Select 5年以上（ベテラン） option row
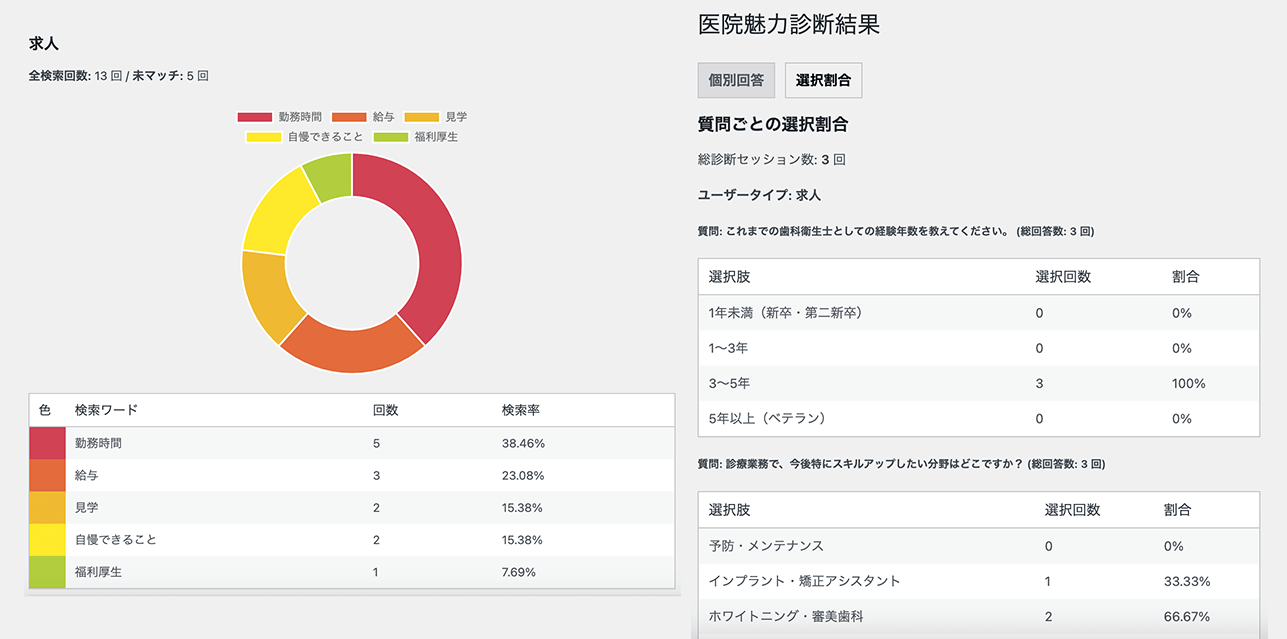This screenshot has height=639, width=1287. (979, 418)
